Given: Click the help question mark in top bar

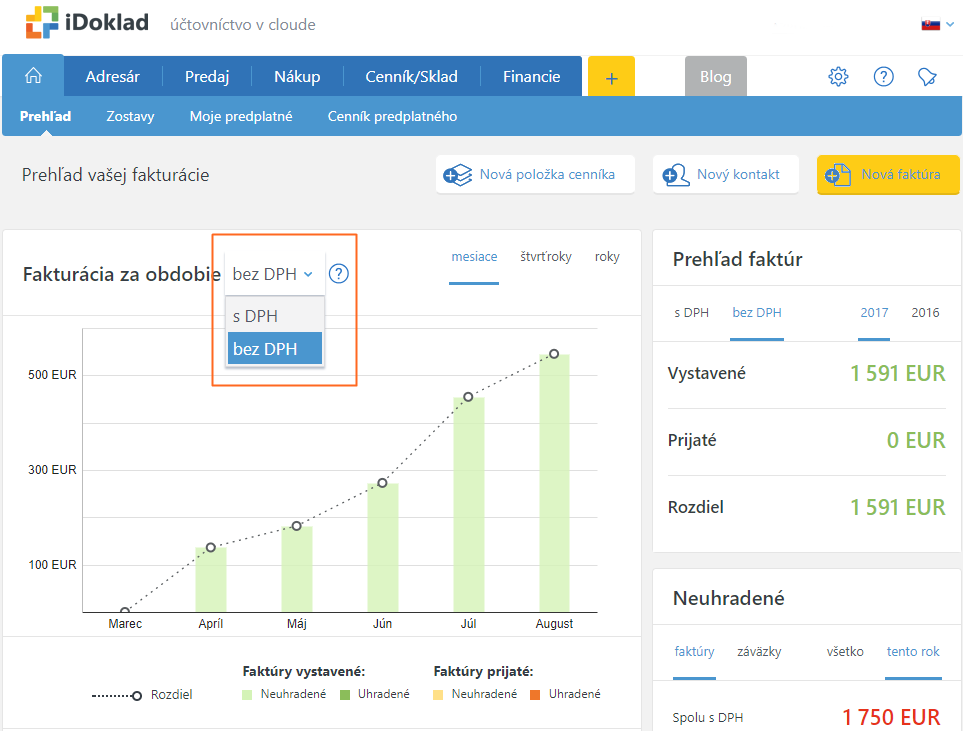Looking at the screenshot, I should coord(883,77).
